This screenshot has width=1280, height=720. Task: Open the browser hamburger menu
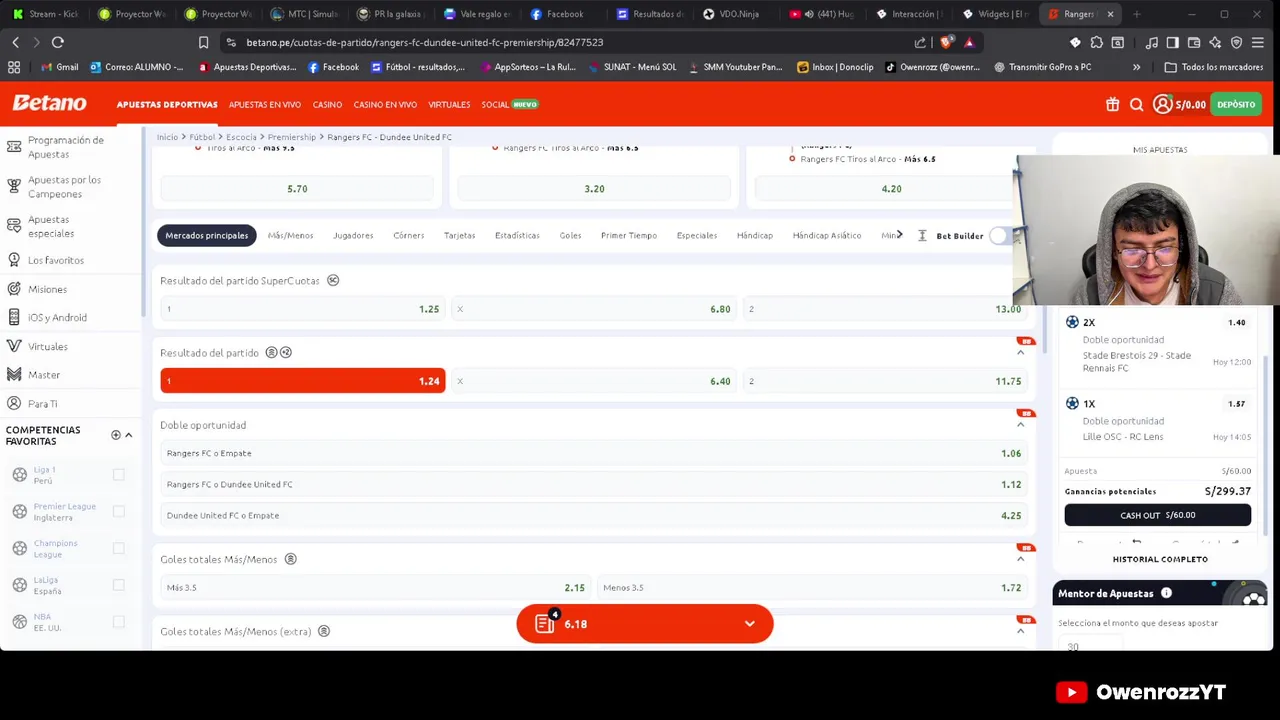(1258, 42)
